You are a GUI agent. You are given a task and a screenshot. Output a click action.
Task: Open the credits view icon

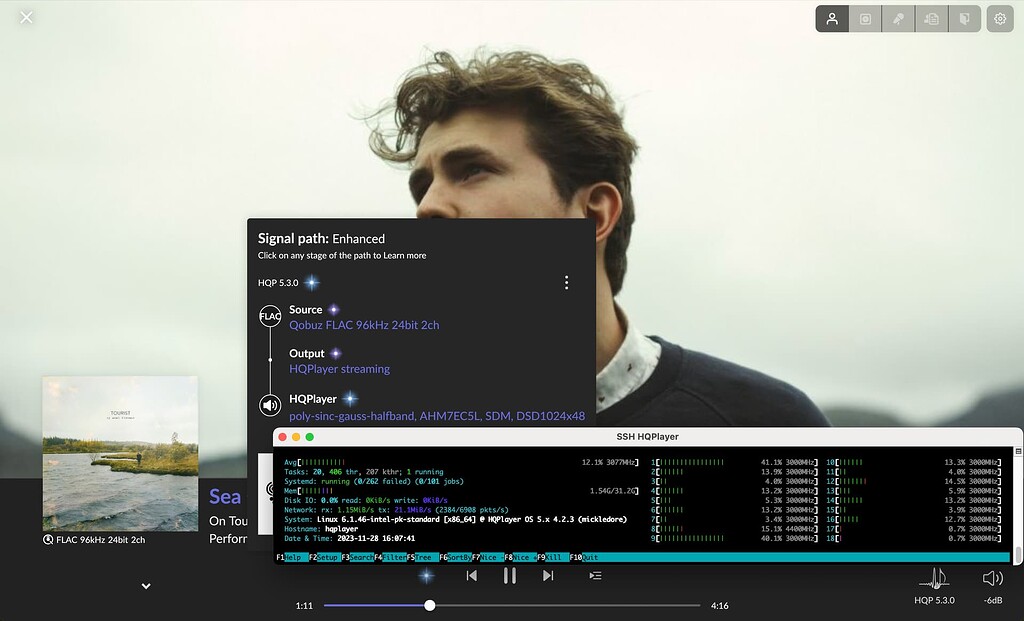931,19
